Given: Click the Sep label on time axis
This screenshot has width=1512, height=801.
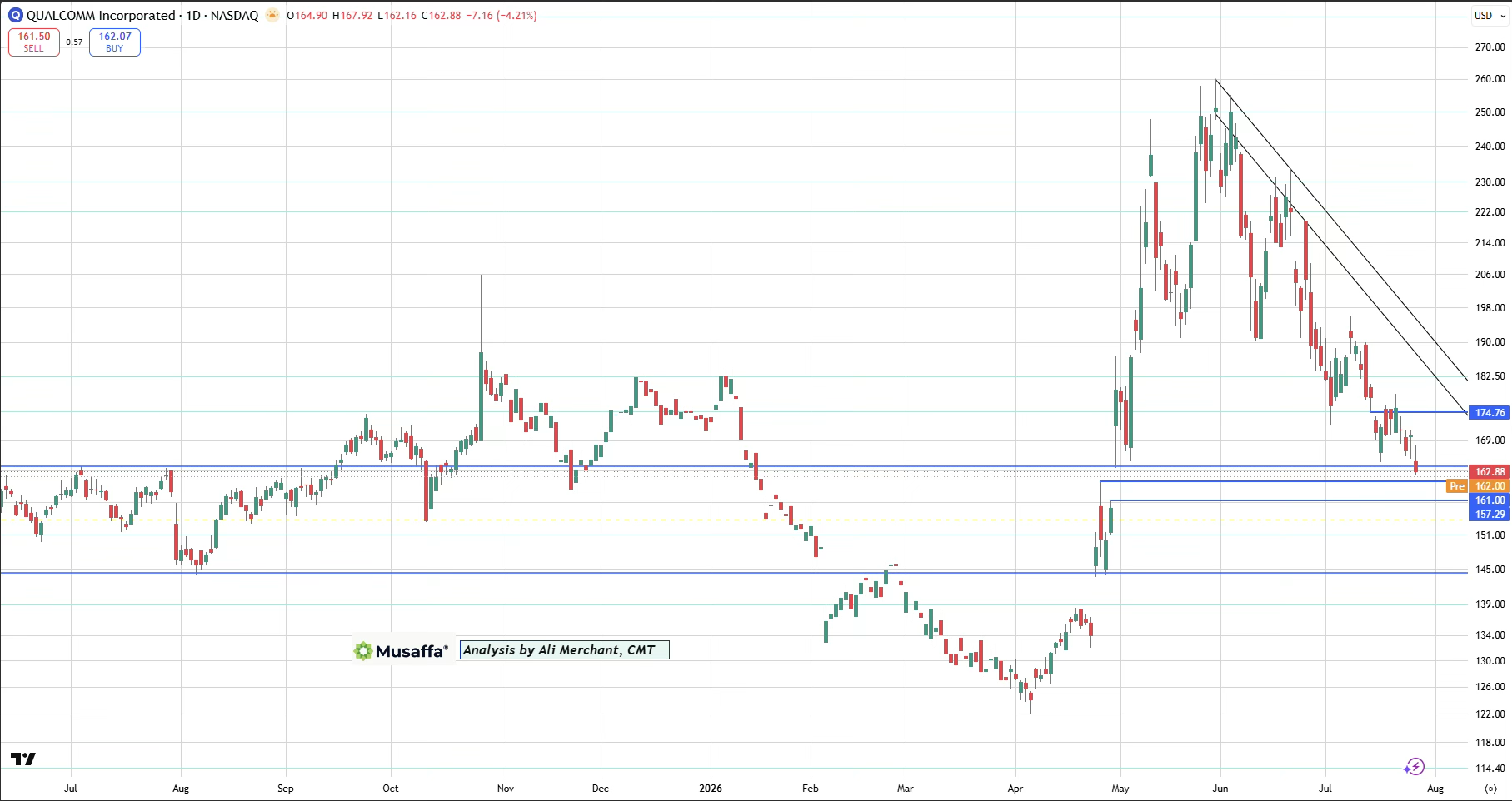Looking at the screenshot, I should [x=286, y=789].
